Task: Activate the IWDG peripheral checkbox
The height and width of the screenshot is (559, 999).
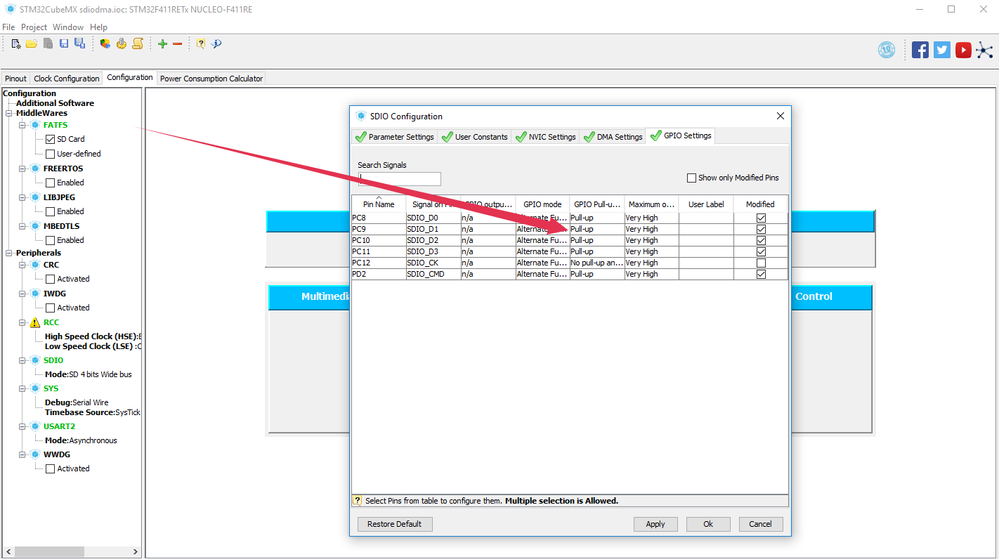Action: pos(50,308)
